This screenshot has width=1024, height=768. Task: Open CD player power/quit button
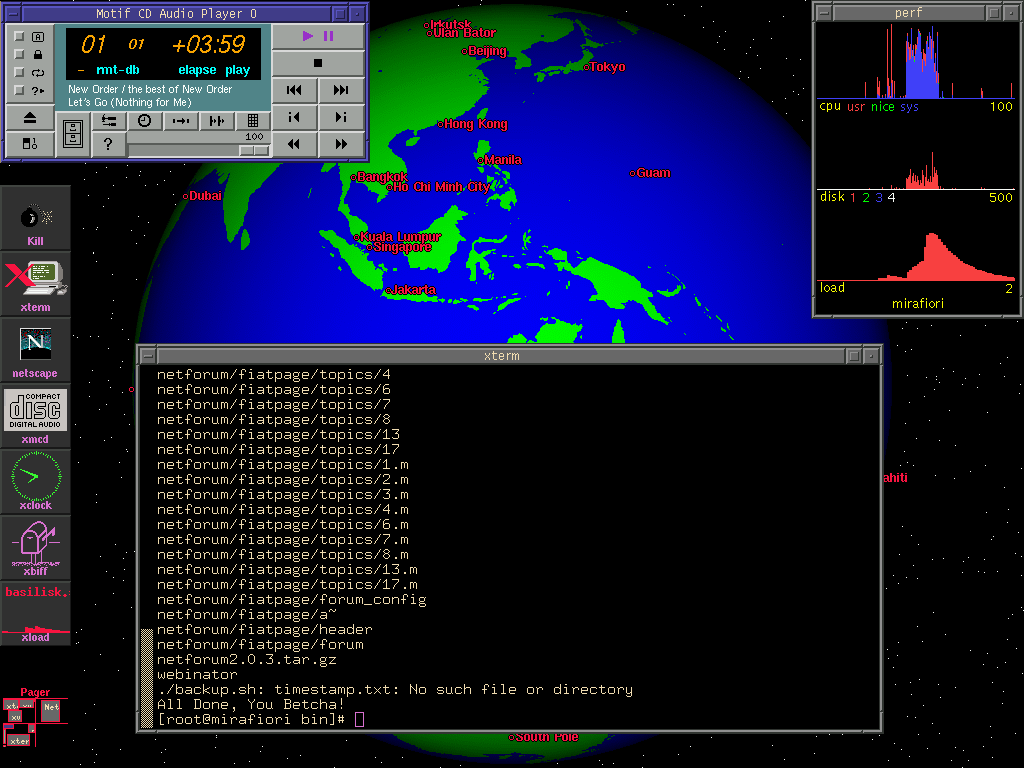30,143
